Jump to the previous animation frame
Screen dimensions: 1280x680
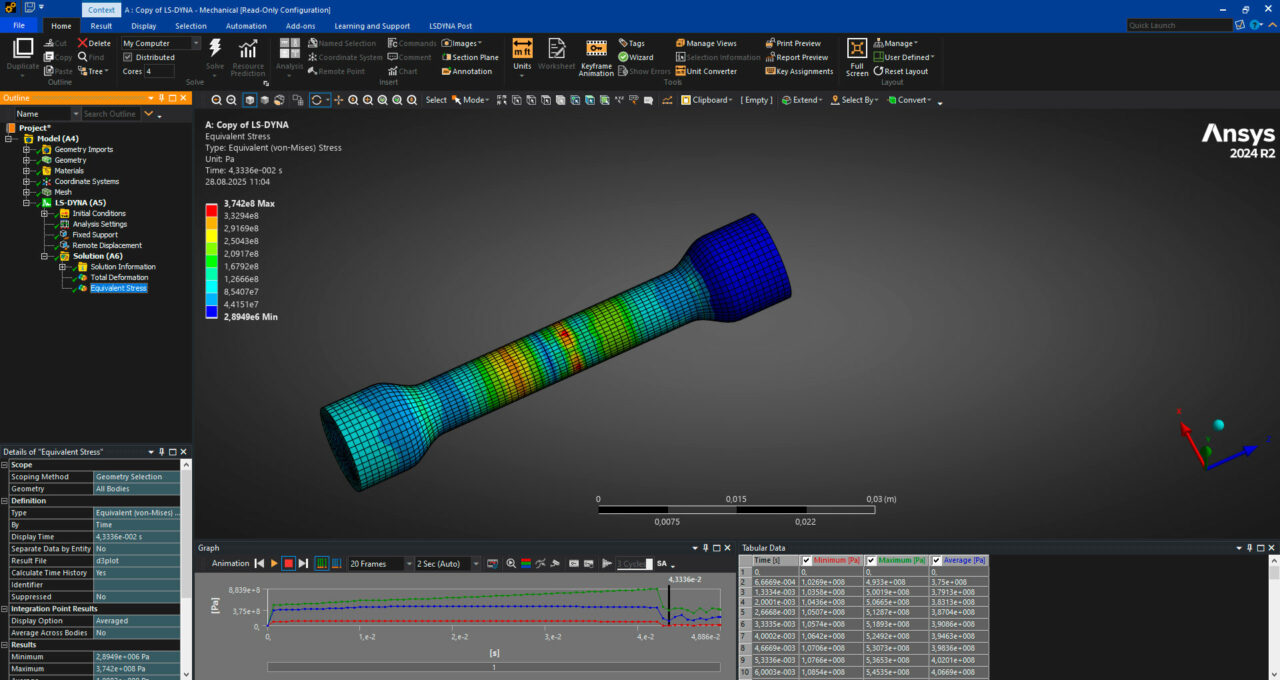[259, 564]
